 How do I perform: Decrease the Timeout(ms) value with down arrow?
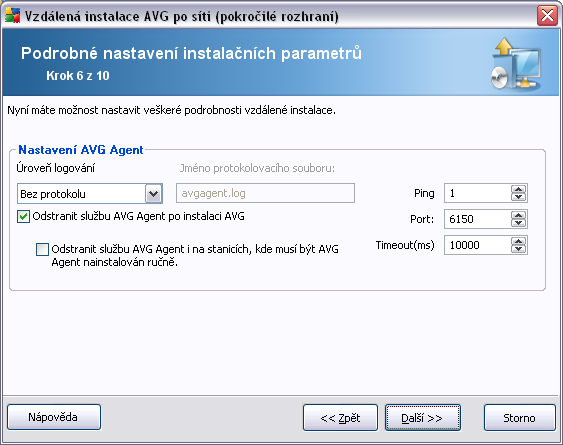coord(518,249)
